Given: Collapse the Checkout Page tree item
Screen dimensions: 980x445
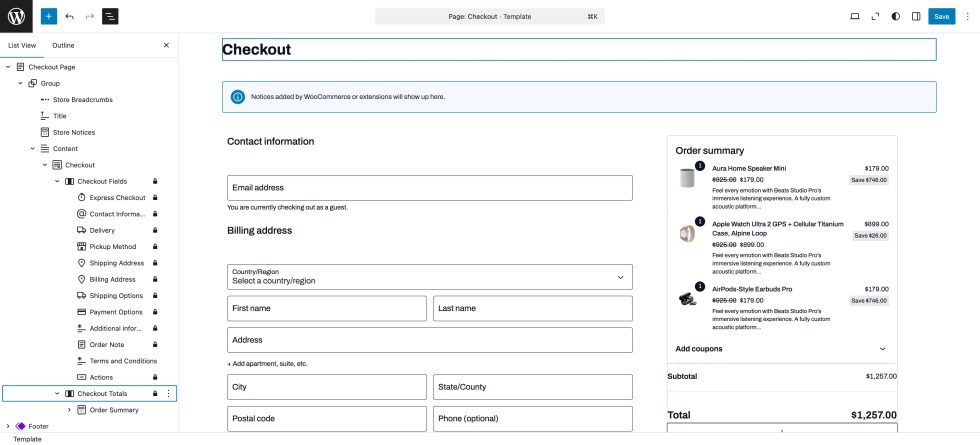Looking at the screenshot, I should (x=8, y=67).
